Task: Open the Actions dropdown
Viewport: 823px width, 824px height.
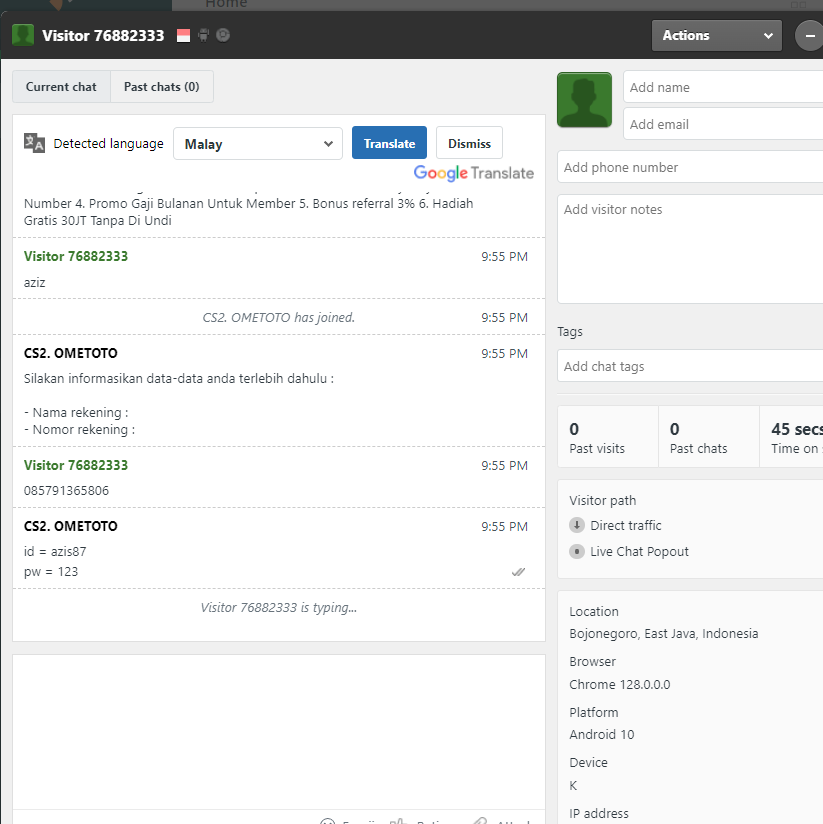Action: (717, 36)
